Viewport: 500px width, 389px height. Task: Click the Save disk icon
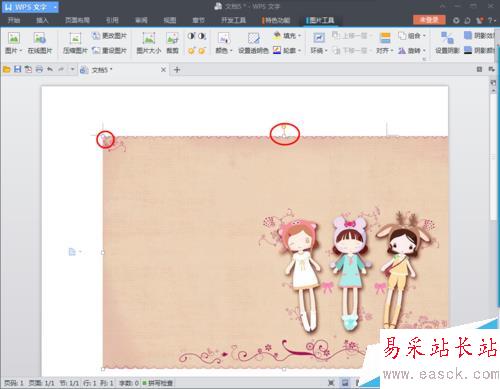(x=17, y=69)
